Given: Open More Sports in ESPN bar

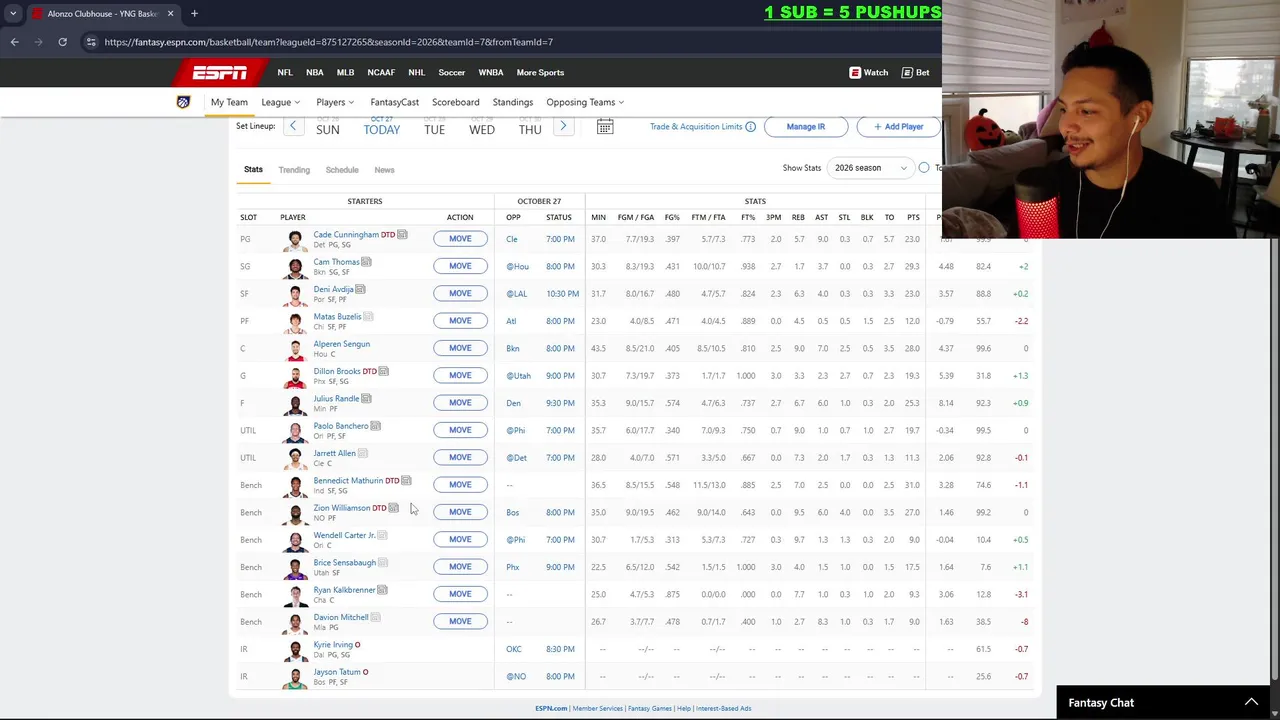Looking at the screenshot, I should coord(540,72).
